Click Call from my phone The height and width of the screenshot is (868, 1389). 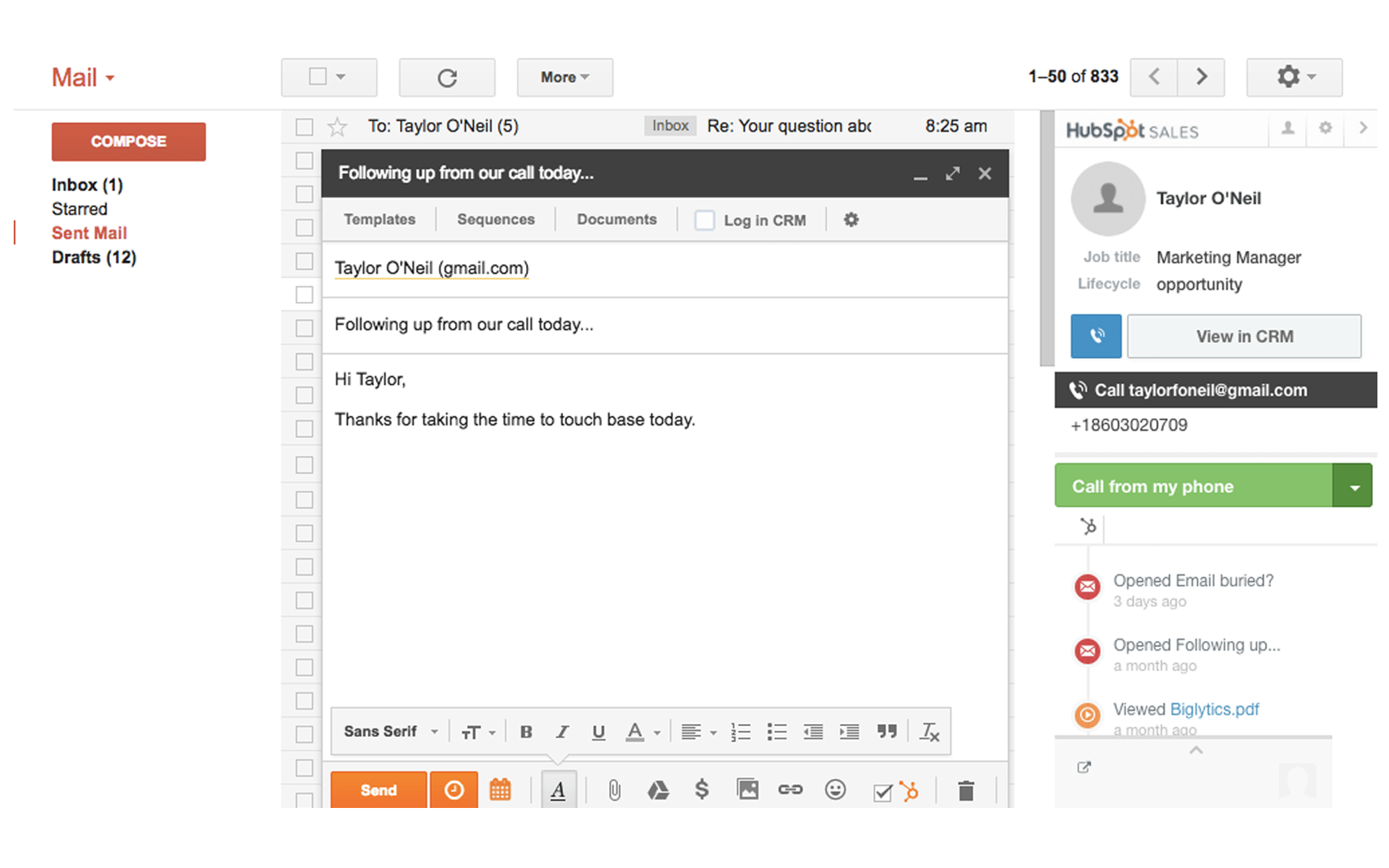click(1194, 486)
